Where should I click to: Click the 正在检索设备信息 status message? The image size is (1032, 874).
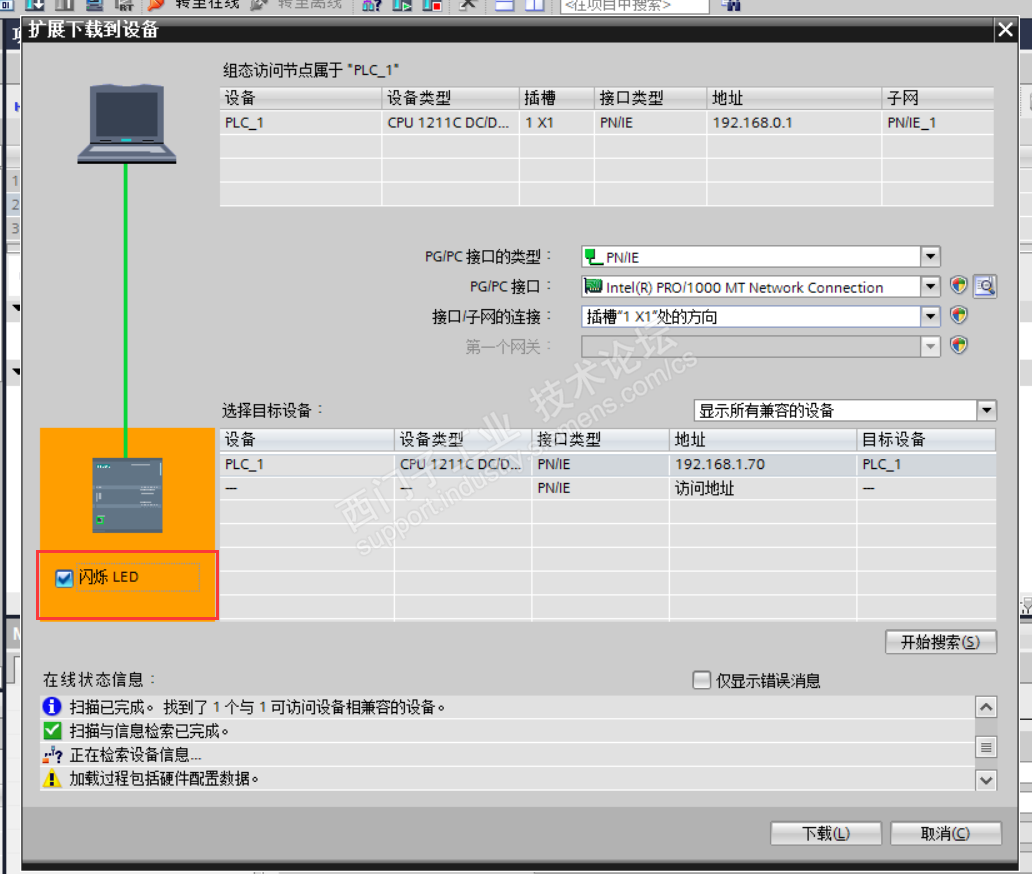click(136, 755)
